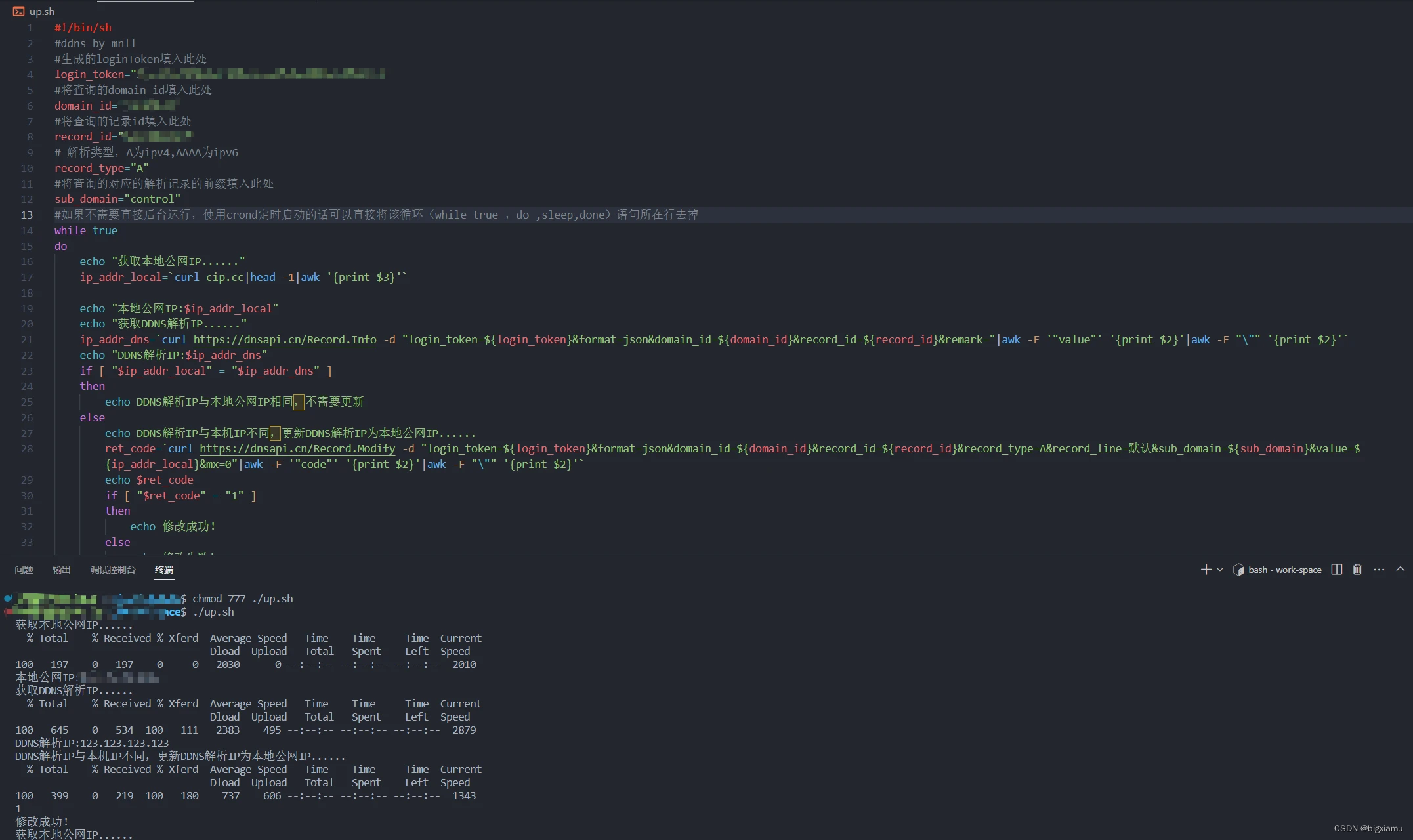Click 'record_type="A"' in the editor
Image resolution: width=1413 pixels, height=840 pixels.
click(x=102, y=168)
